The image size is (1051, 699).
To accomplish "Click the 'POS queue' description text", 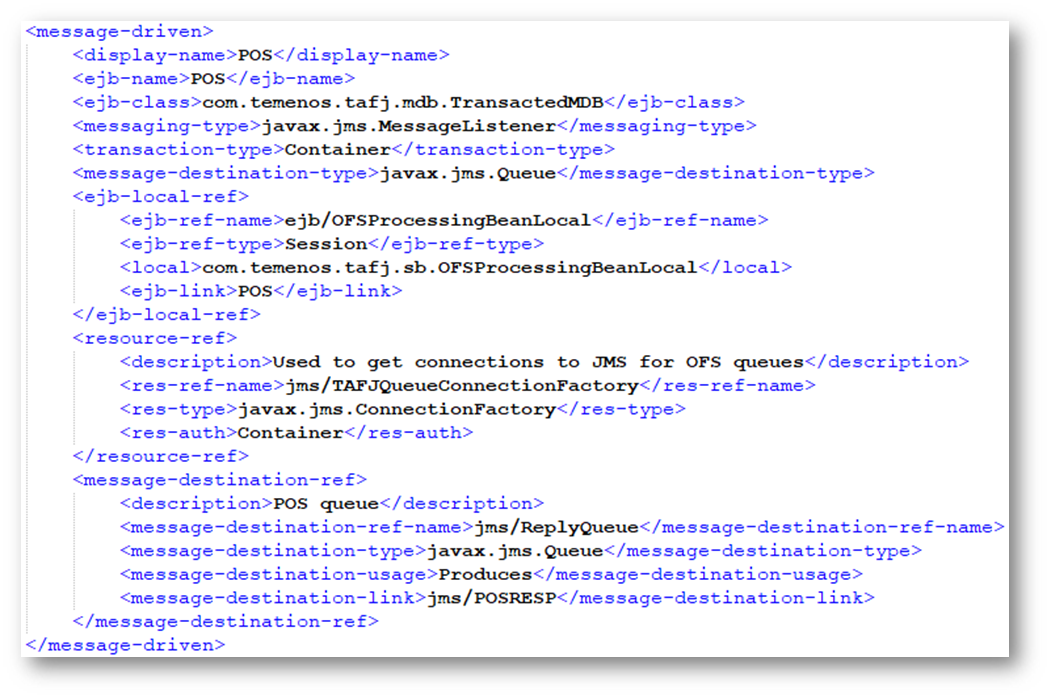I will (x=326, y=504).
